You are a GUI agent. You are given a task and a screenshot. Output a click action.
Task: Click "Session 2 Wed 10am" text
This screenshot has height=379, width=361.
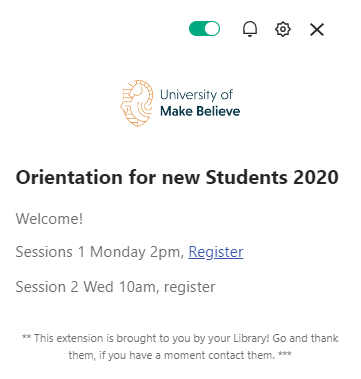pos(86,287)
